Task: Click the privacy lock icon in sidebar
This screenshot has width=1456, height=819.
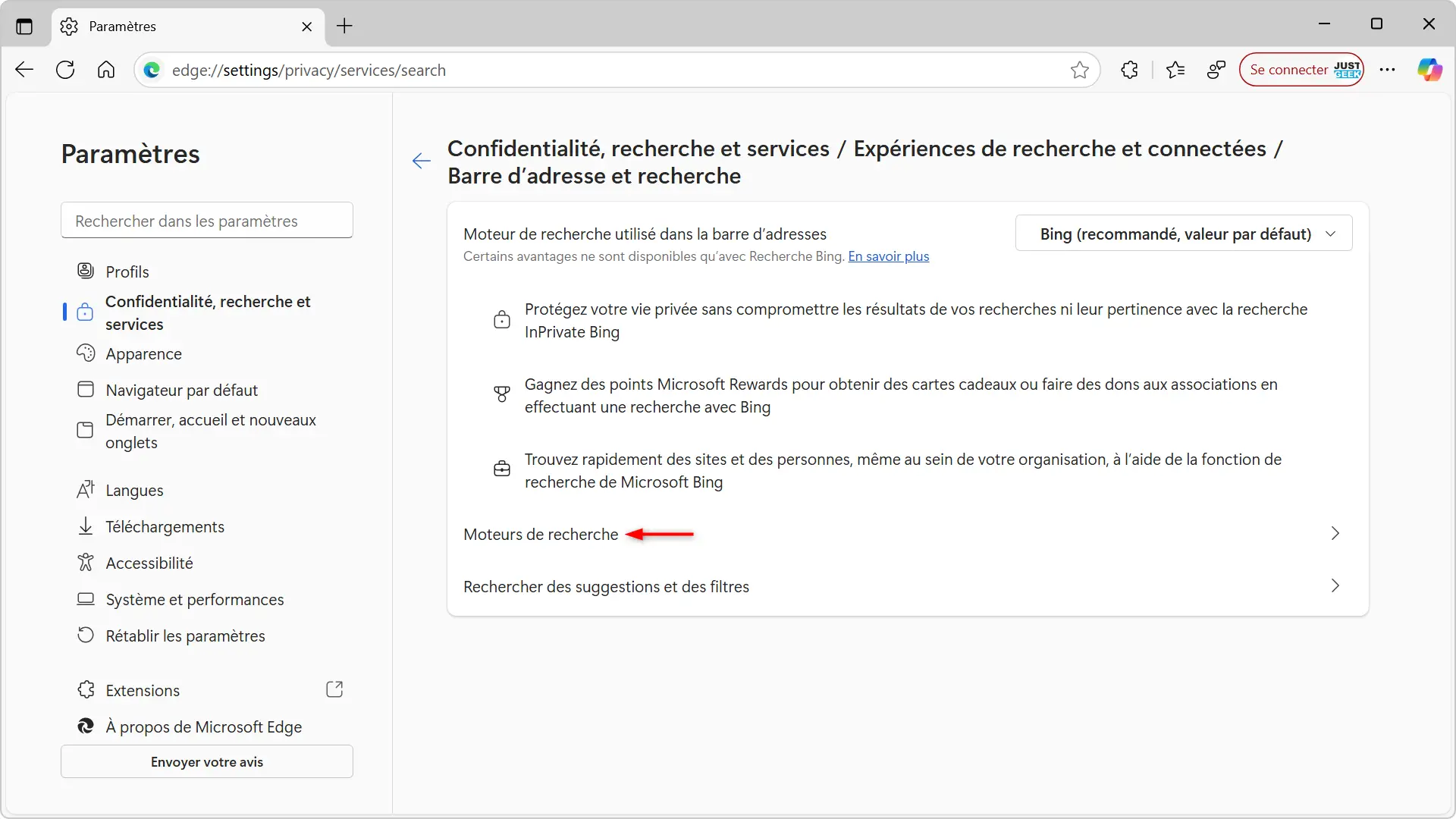Action: pyautogui.click(x=86, y=312)
